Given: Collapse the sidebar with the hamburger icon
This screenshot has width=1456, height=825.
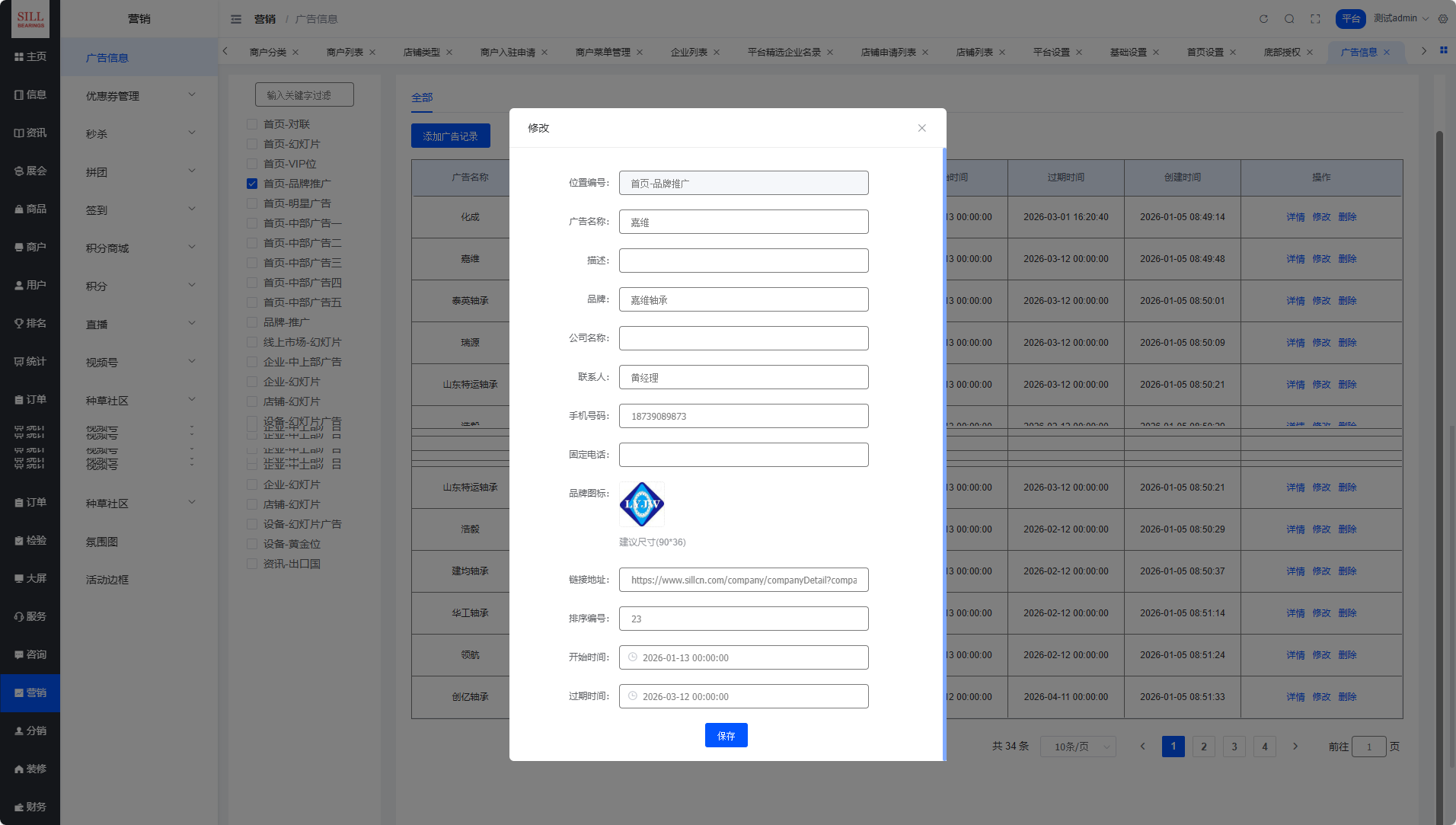Looking at the screenshot, I should [x=236, y=19].
